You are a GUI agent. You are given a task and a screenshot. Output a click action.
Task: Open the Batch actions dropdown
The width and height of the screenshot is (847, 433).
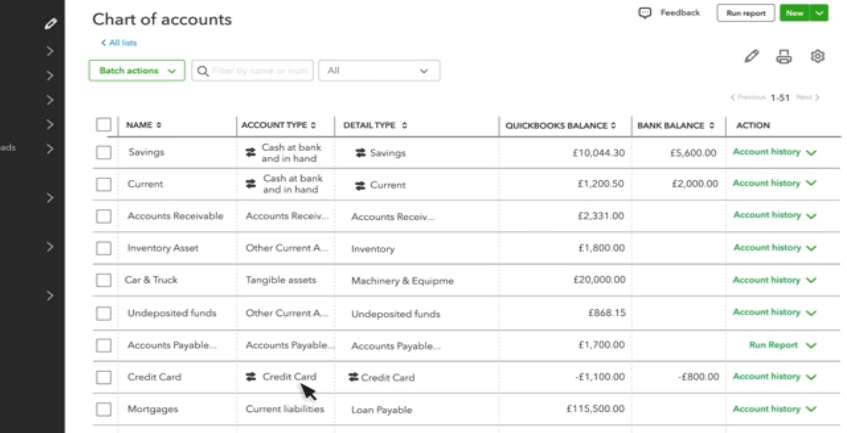137,71
